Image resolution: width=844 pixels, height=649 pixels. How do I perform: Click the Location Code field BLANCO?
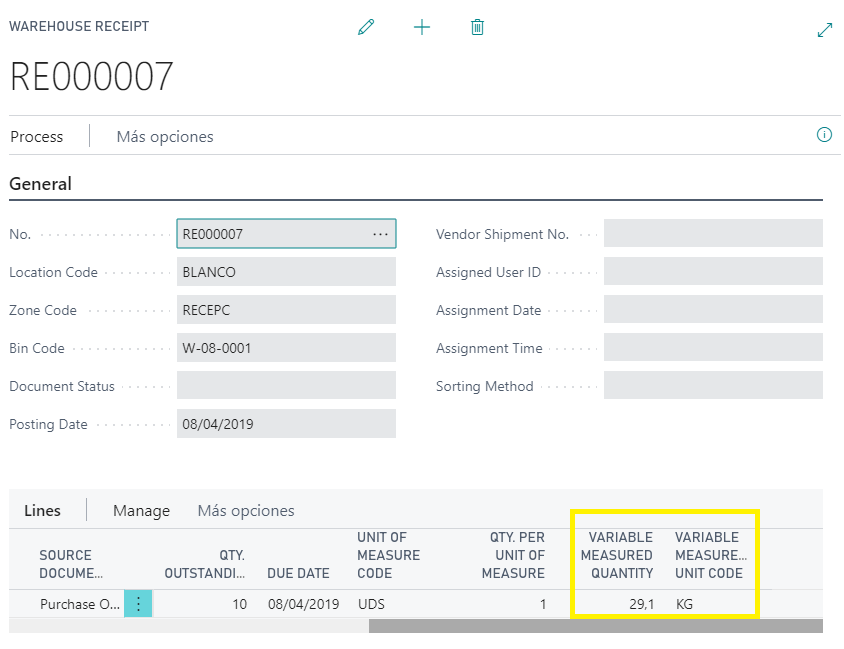[x=286, y=272]
